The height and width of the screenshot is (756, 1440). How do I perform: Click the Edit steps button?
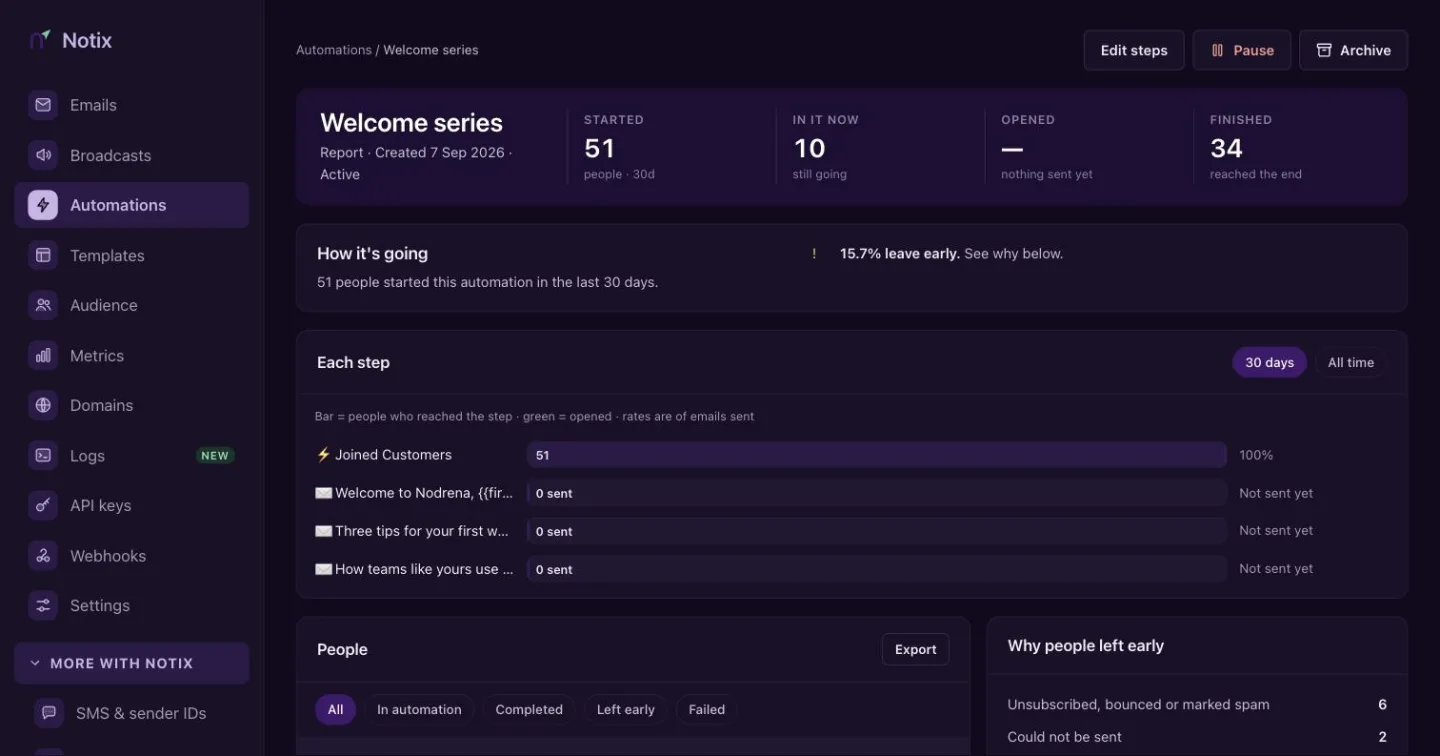(x=1134, y=50)
